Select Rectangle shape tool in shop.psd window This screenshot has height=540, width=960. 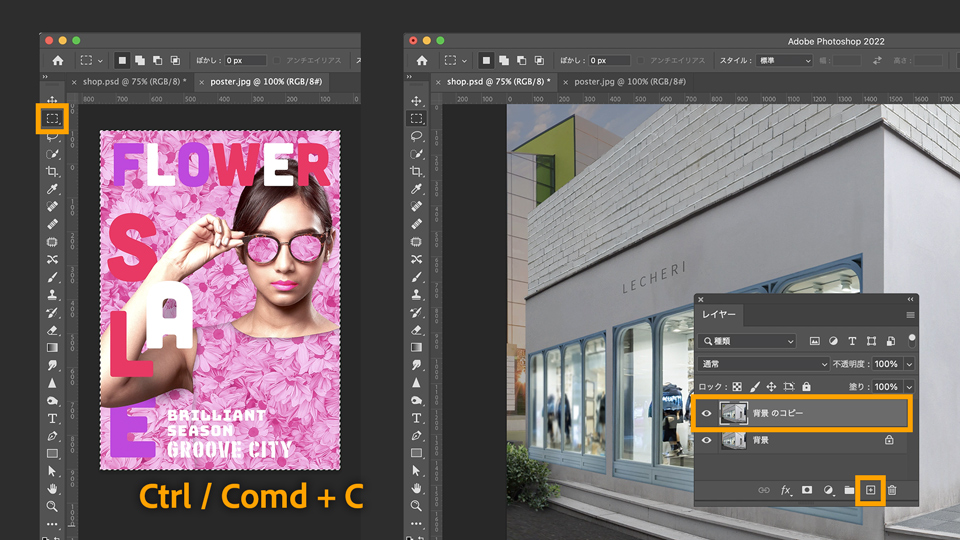(416, 454)
